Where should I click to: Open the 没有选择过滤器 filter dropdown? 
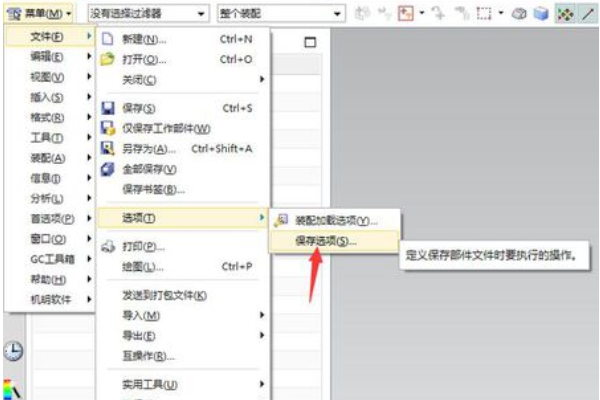[x=148, y=14]
